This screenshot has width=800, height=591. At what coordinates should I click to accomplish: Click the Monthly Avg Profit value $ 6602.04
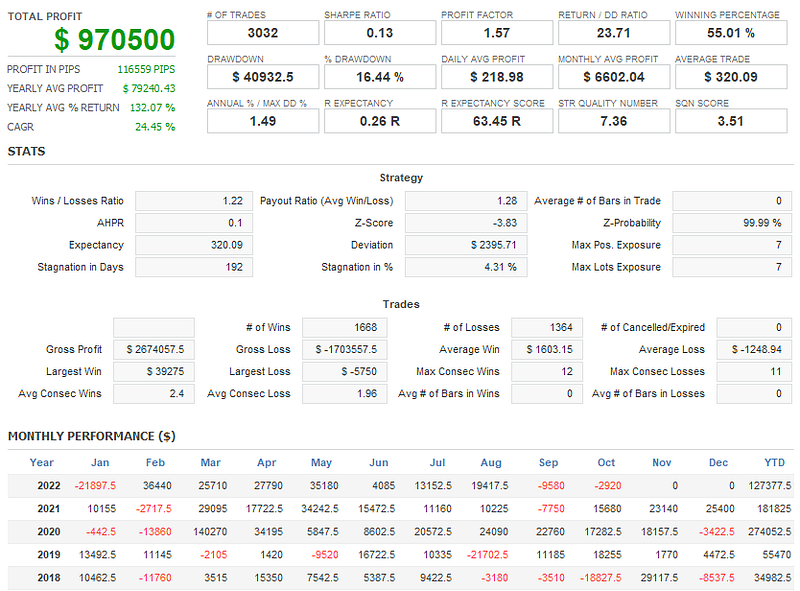click(x=613, y=77)
